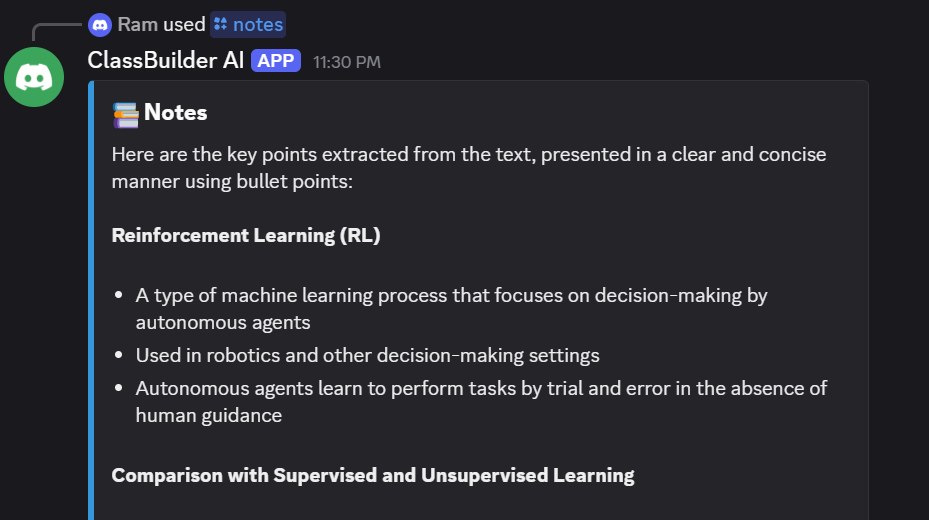Click the bullet dot before "Used in robotics"
The height and width of the screenshot is (520, 929).
point(120,355)
